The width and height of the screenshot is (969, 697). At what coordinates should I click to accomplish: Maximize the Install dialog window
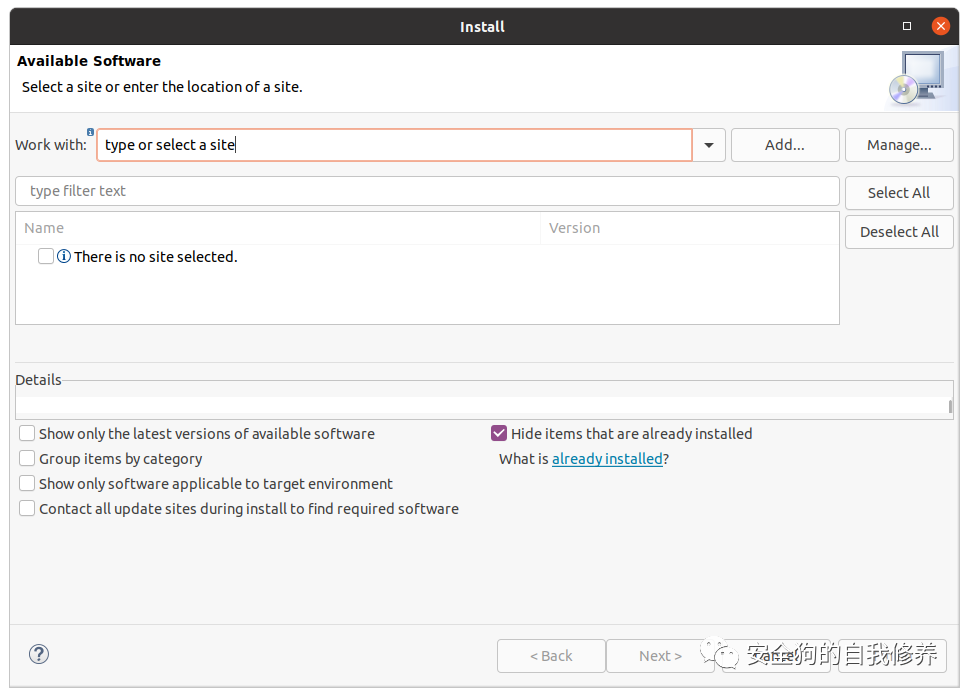907,26
